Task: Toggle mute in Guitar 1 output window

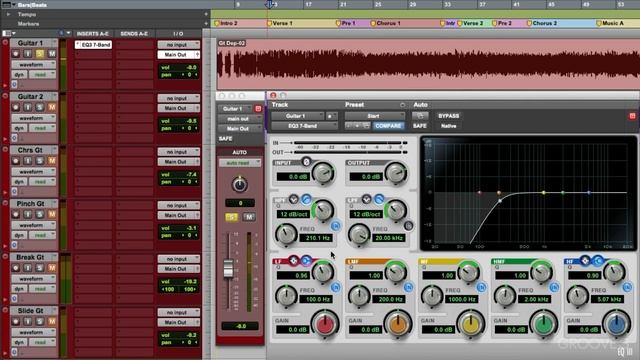Action: (249, 217)
